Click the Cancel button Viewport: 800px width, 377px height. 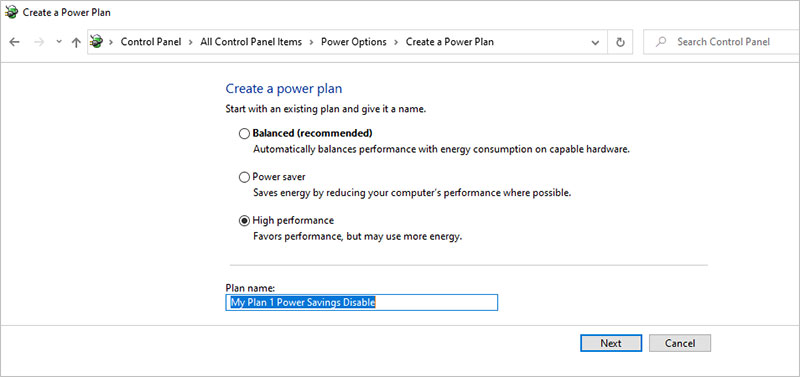click(x=680, y=343)
